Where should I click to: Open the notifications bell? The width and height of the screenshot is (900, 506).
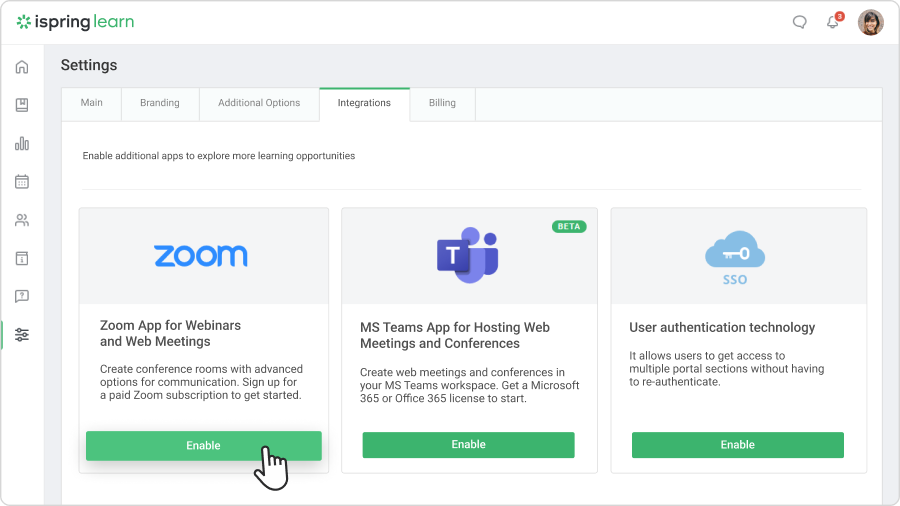[x=833, y=21]
